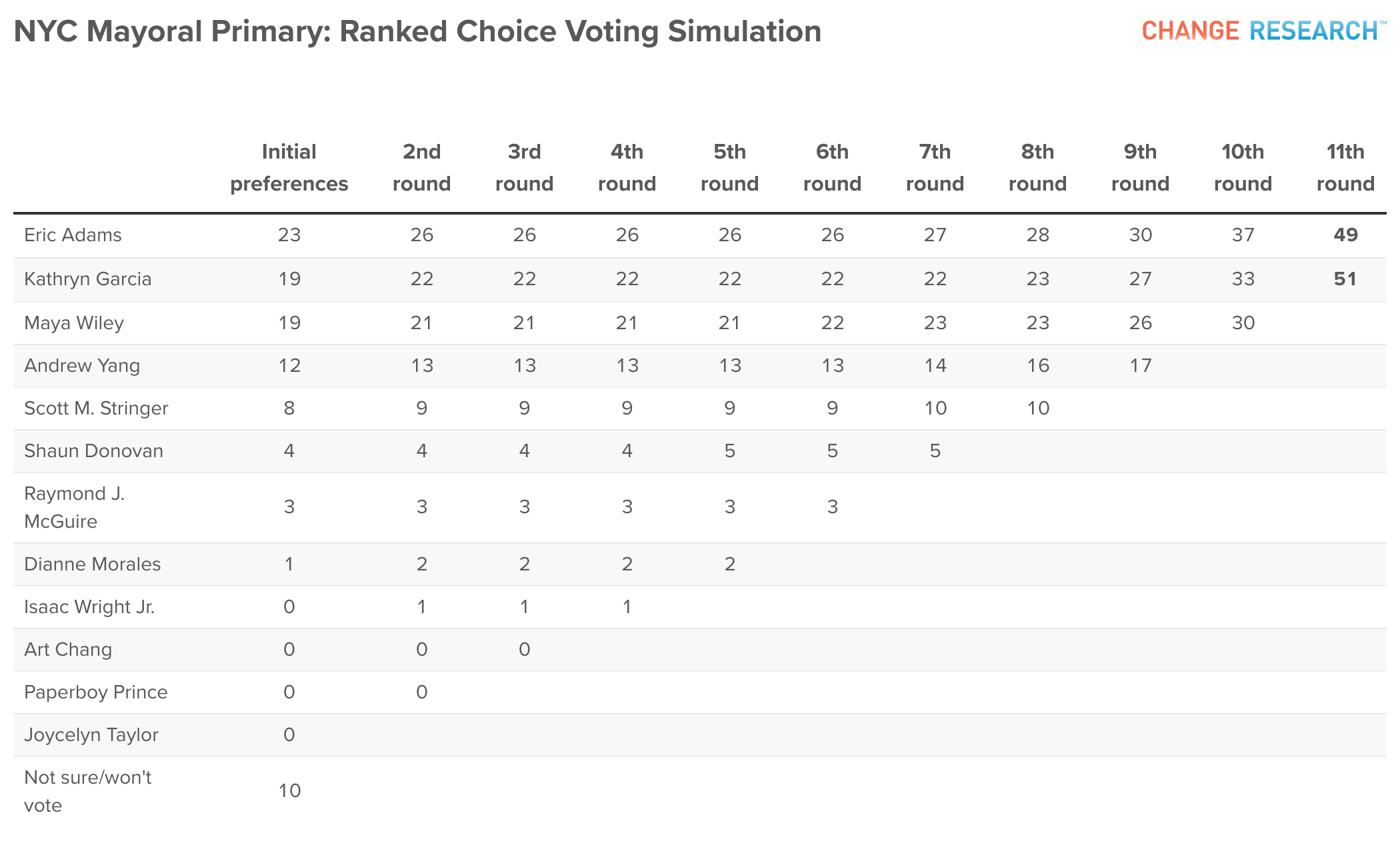
Task: Click the Joycelyn Taylor row label
Action: pos(91,734)
